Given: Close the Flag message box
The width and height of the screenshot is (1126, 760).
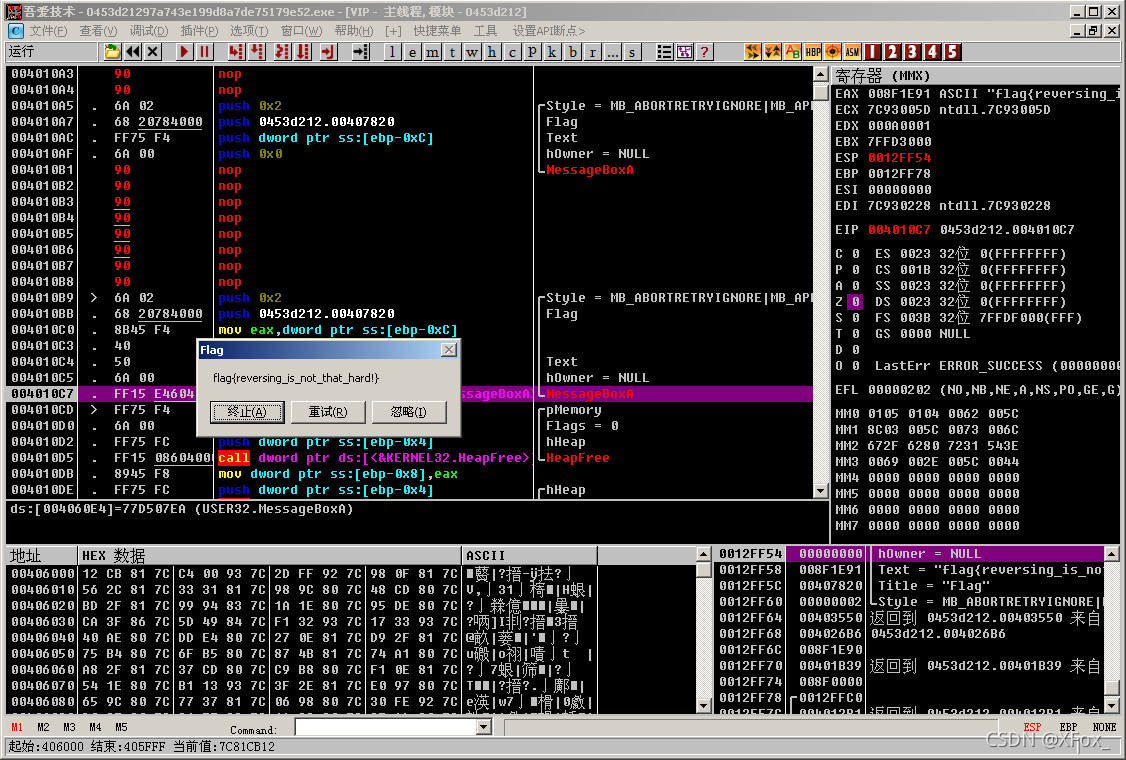Looking at the screenshot, I should [449, 350].
